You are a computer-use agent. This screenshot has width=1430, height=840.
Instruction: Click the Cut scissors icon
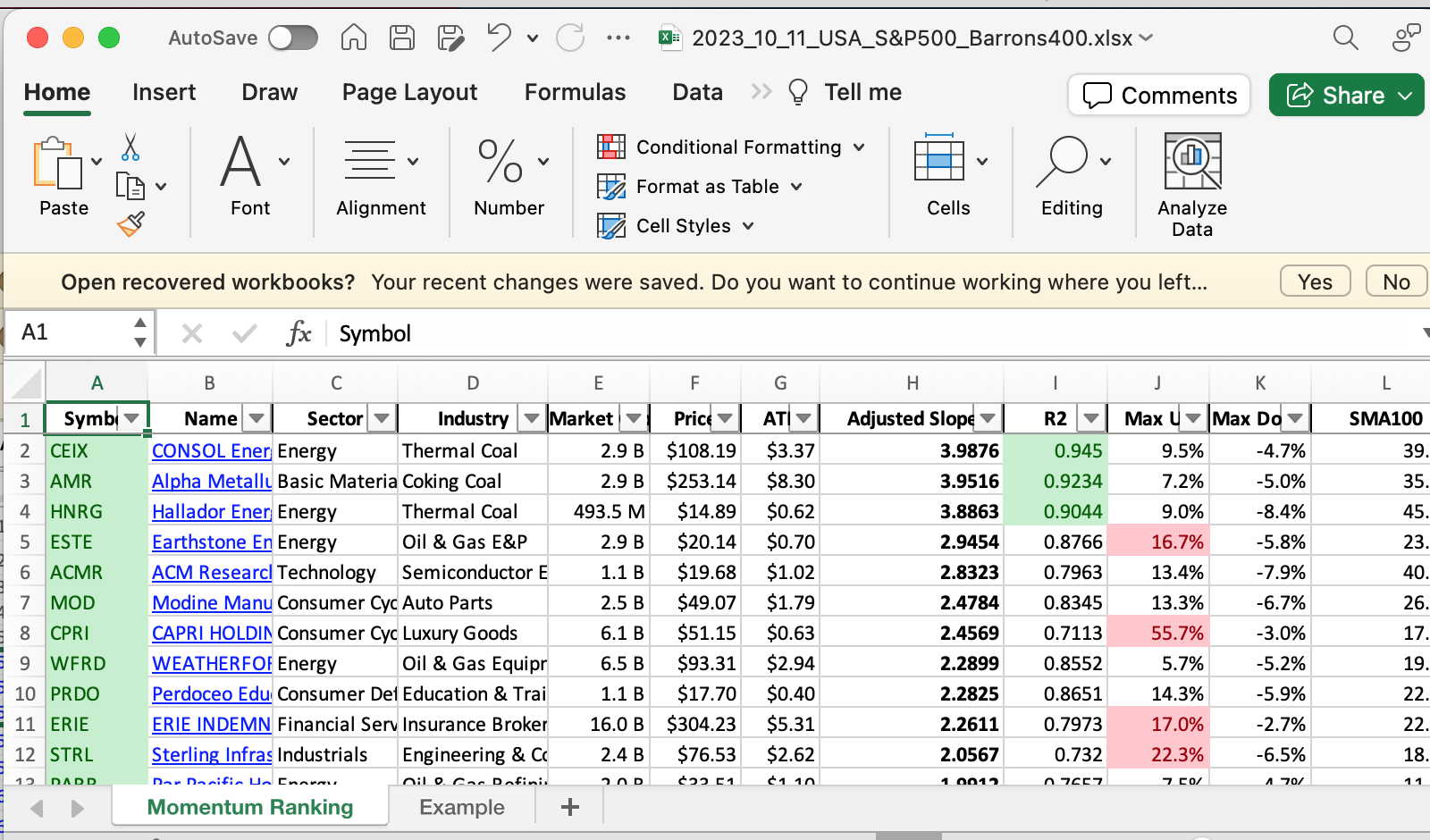pyautogui.click(x=130, y=147)
